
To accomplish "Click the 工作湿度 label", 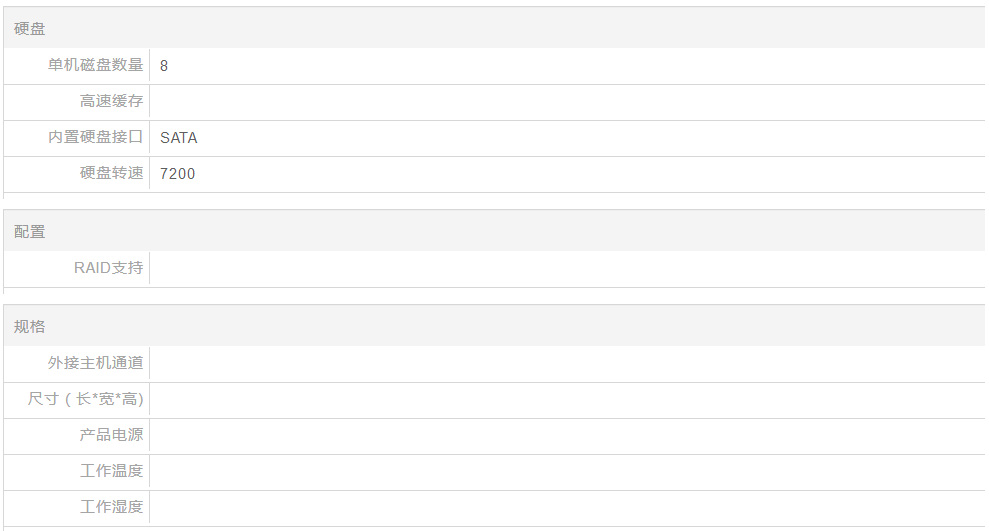I will [111, 506].
